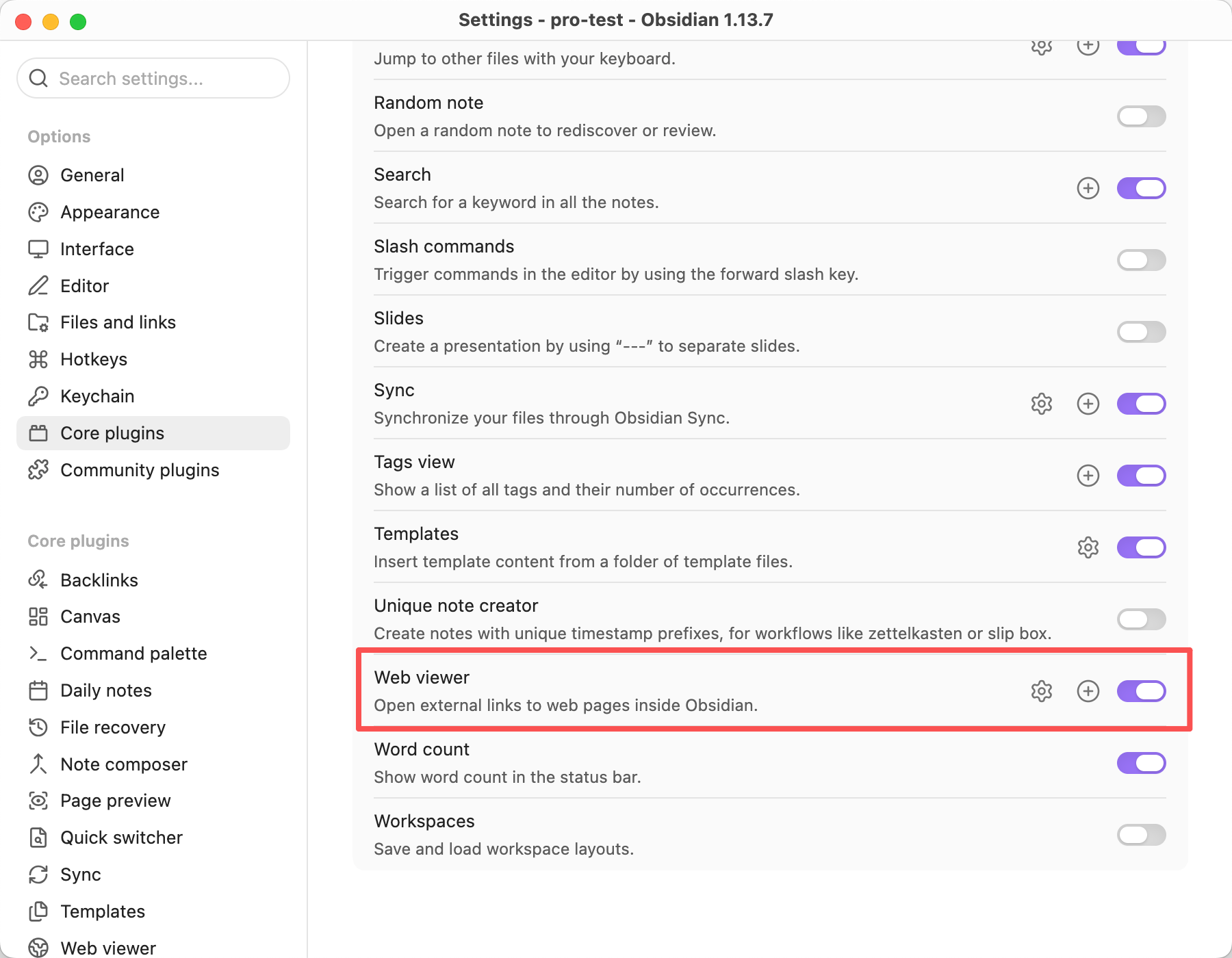Go to Files and links settings

click(x=153, y=322)
